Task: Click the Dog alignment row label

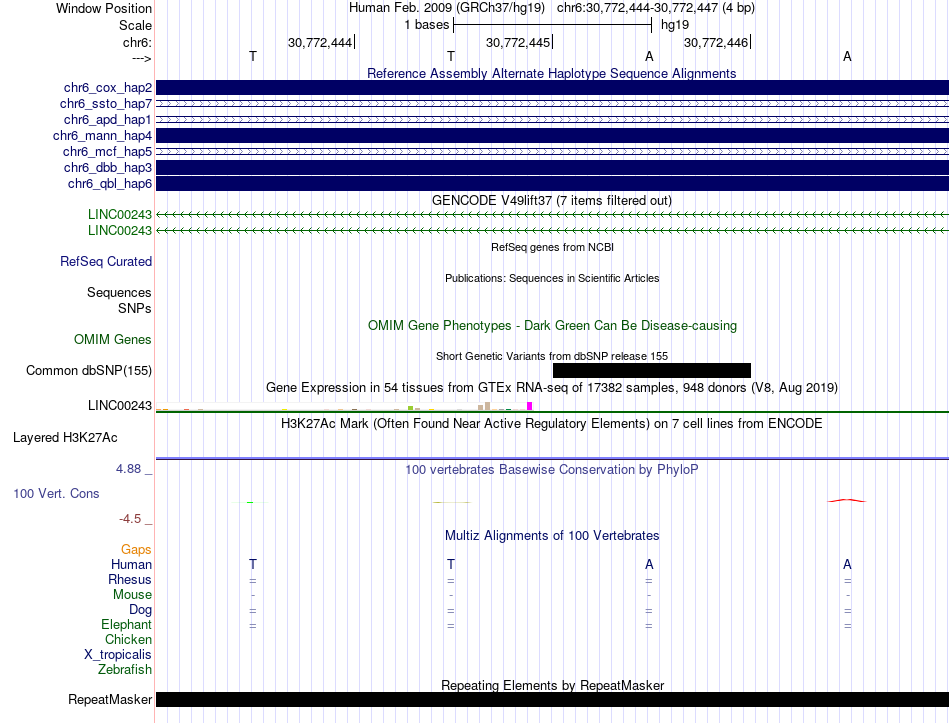Action: [140, 610]
